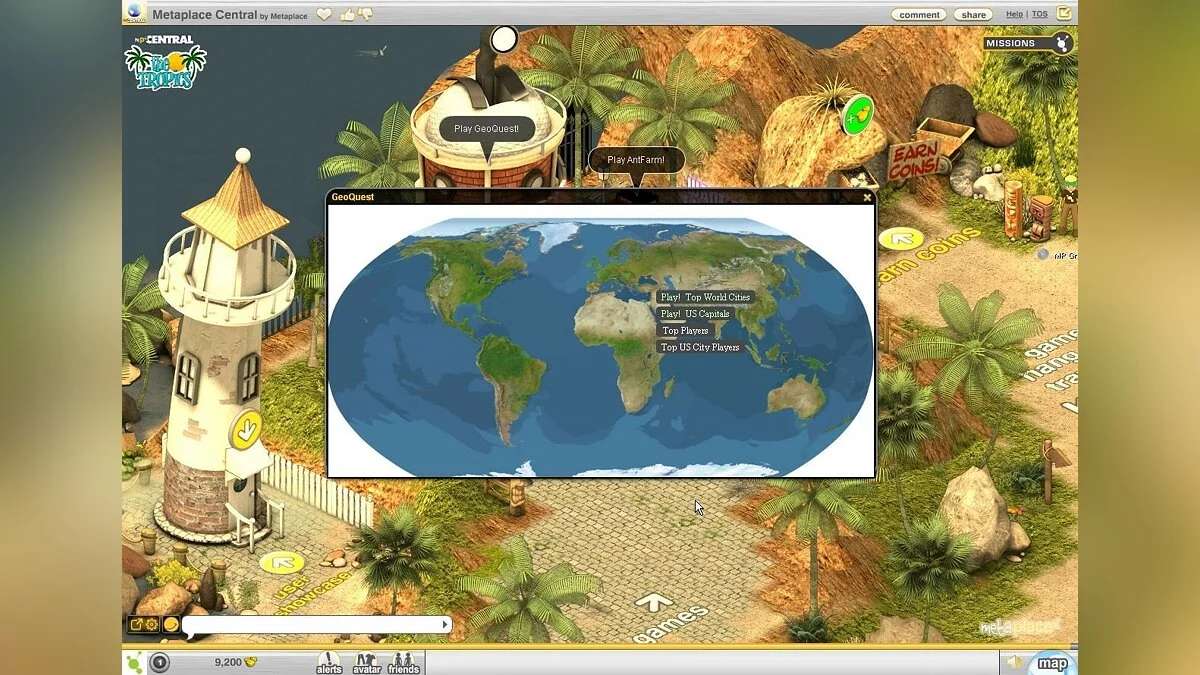1200x675 pixels.
Task: Give Metaplace Central a thumbs up
Action: [347, 14]
